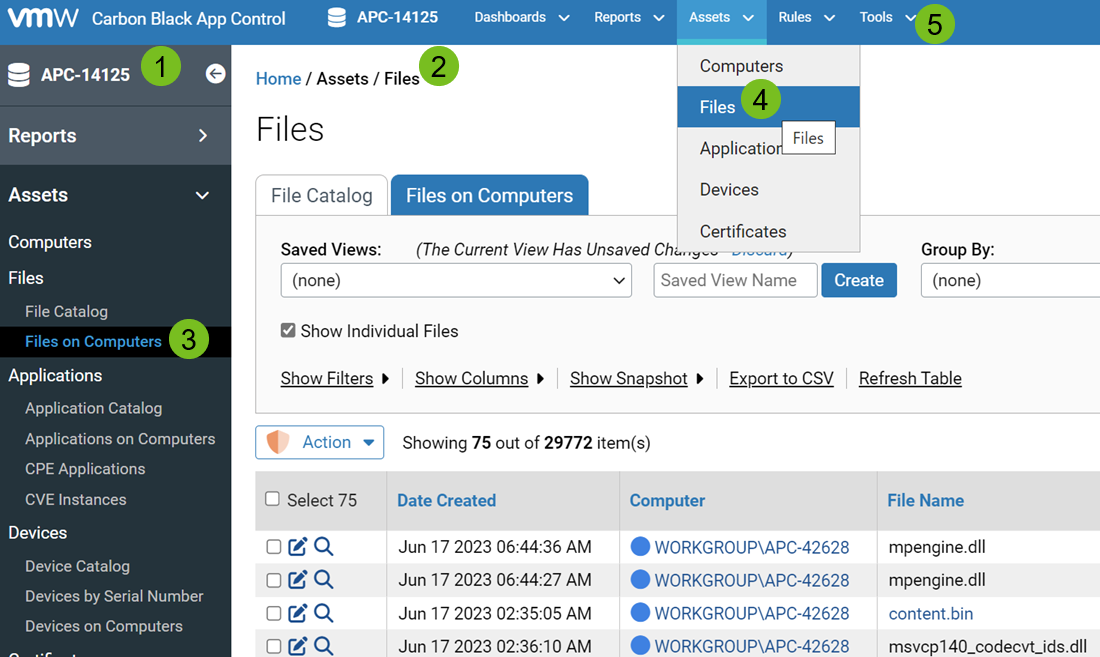Screen dimensions: 1100x657
Task: Click the blue status dot next to WORKGROUP\APC-42628
Action: [x=638, y=547]
